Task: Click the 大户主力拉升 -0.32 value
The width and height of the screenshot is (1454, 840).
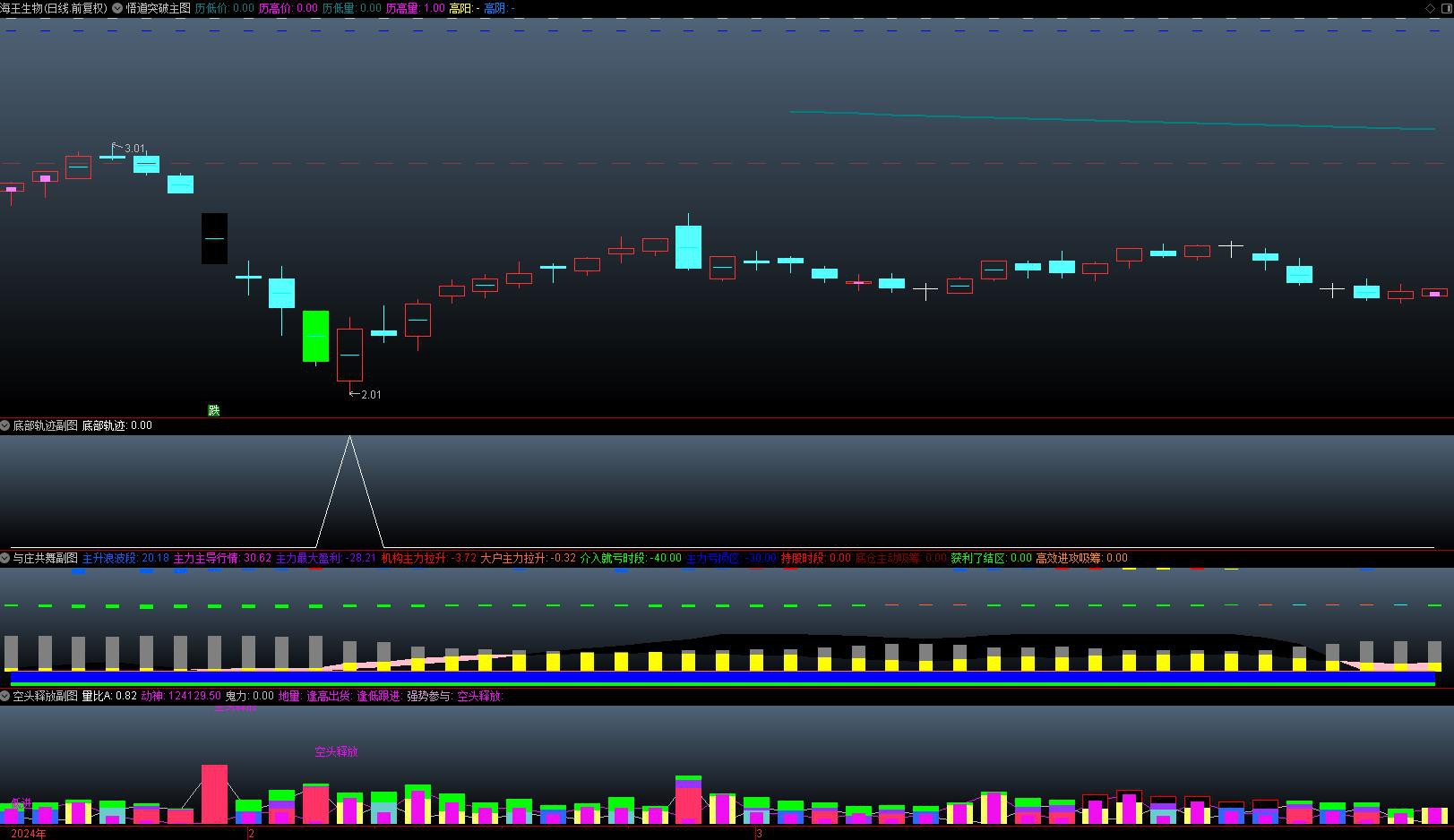Action: pos(529,558)
